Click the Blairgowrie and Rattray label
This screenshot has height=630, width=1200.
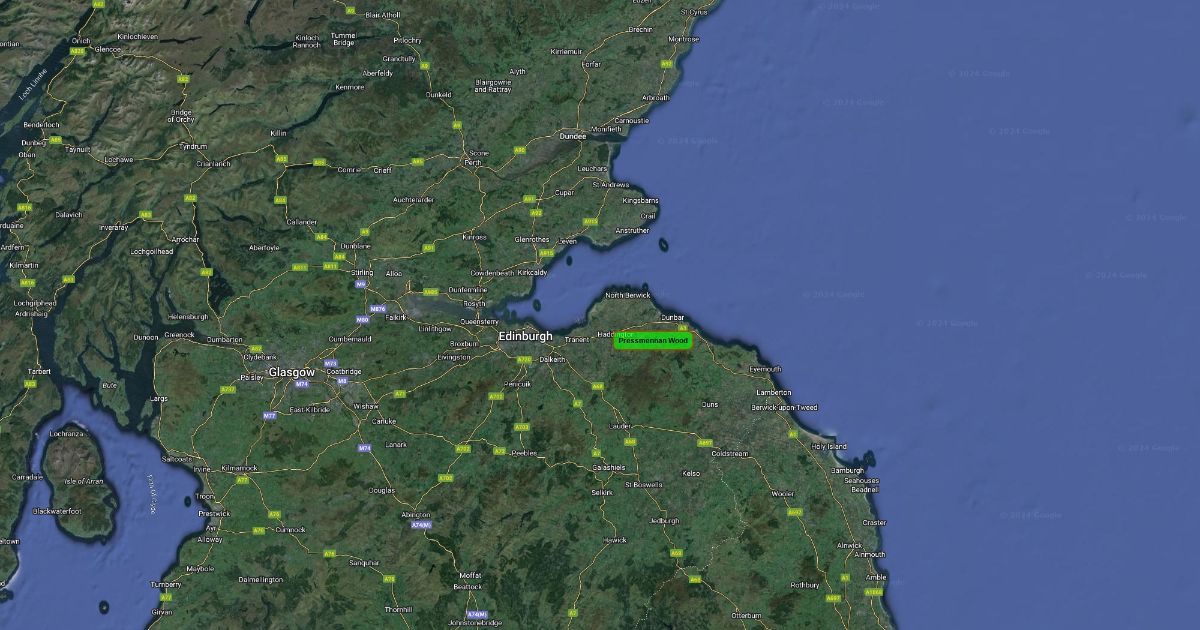(x=493, y=85)
